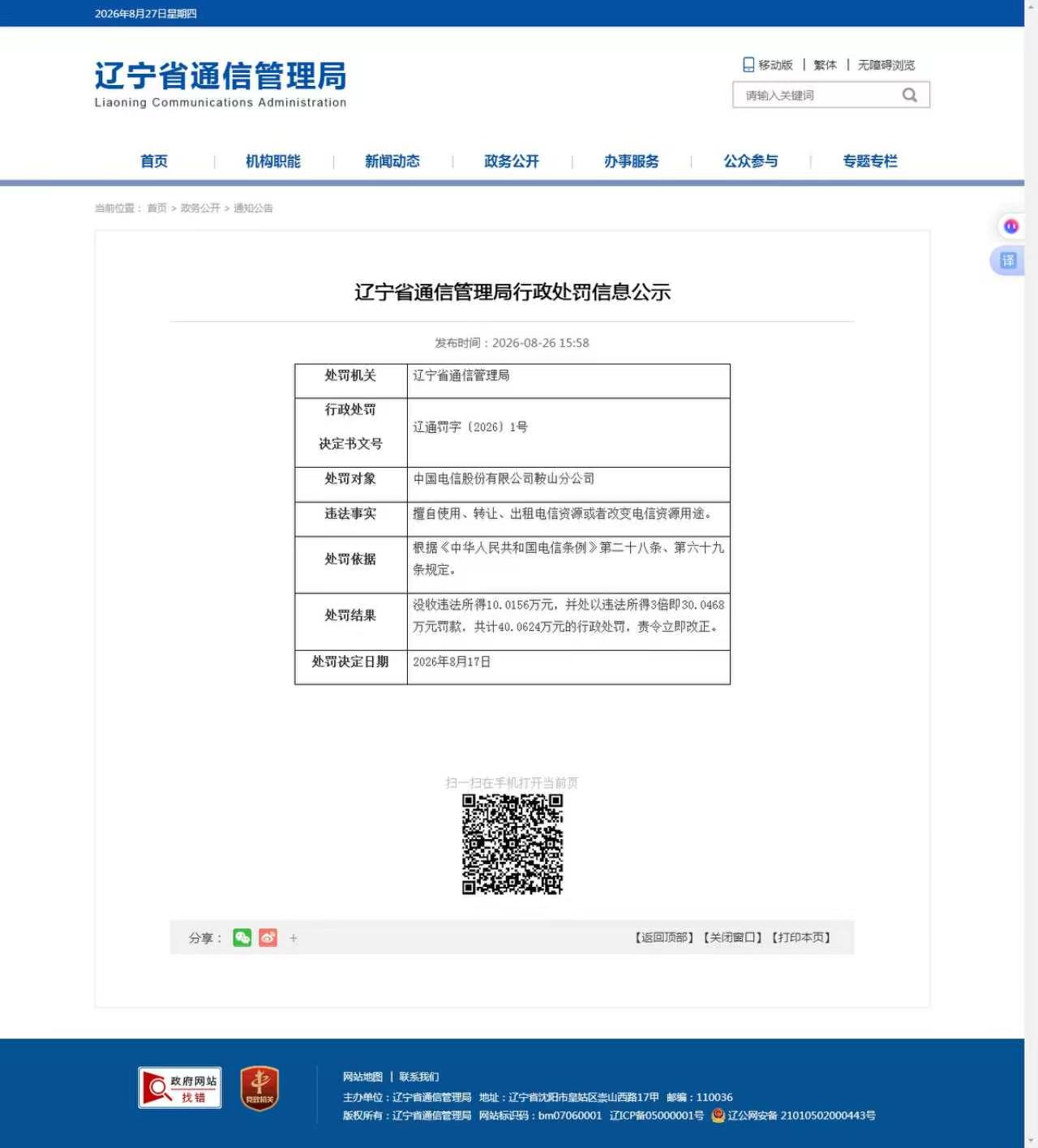Click breadcrumb 政务公开 link
This screenshot has width=1038, height=1148.
coord(200,208)
